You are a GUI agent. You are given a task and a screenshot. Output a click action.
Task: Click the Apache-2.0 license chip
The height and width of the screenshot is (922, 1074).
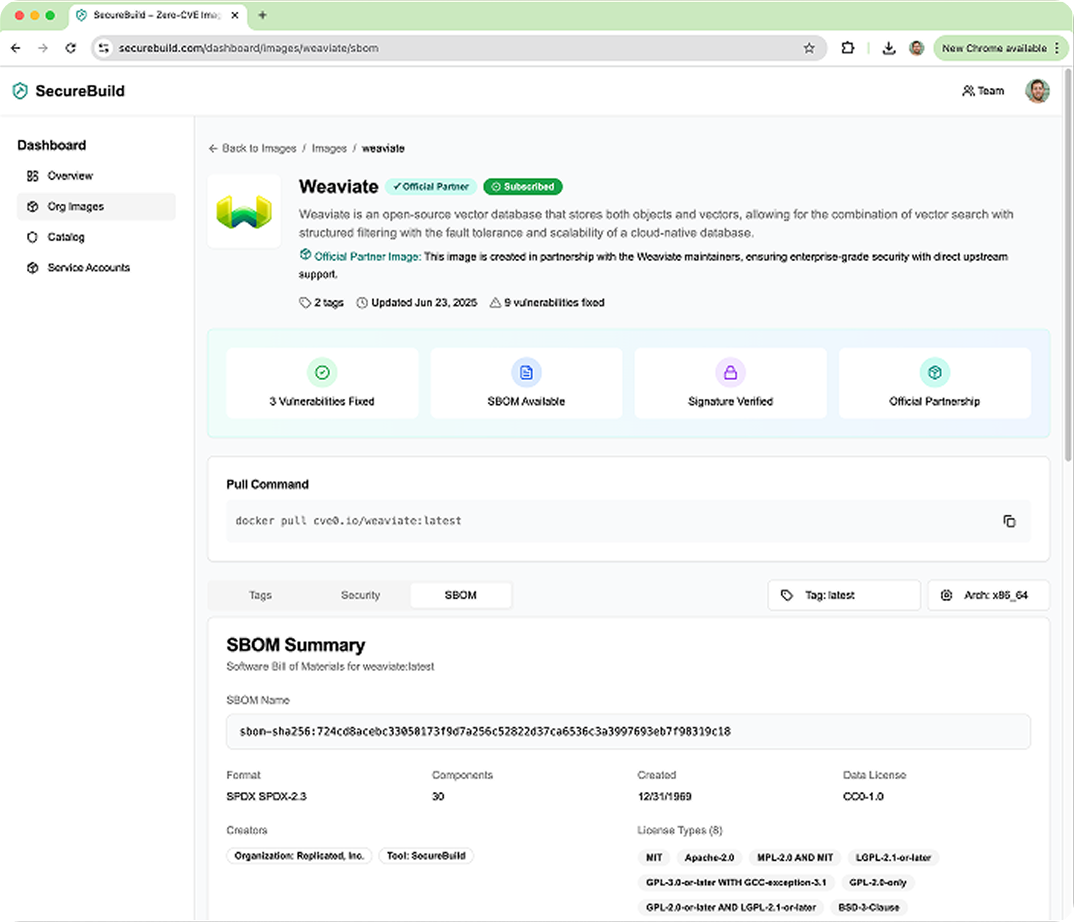click(709, 858)
